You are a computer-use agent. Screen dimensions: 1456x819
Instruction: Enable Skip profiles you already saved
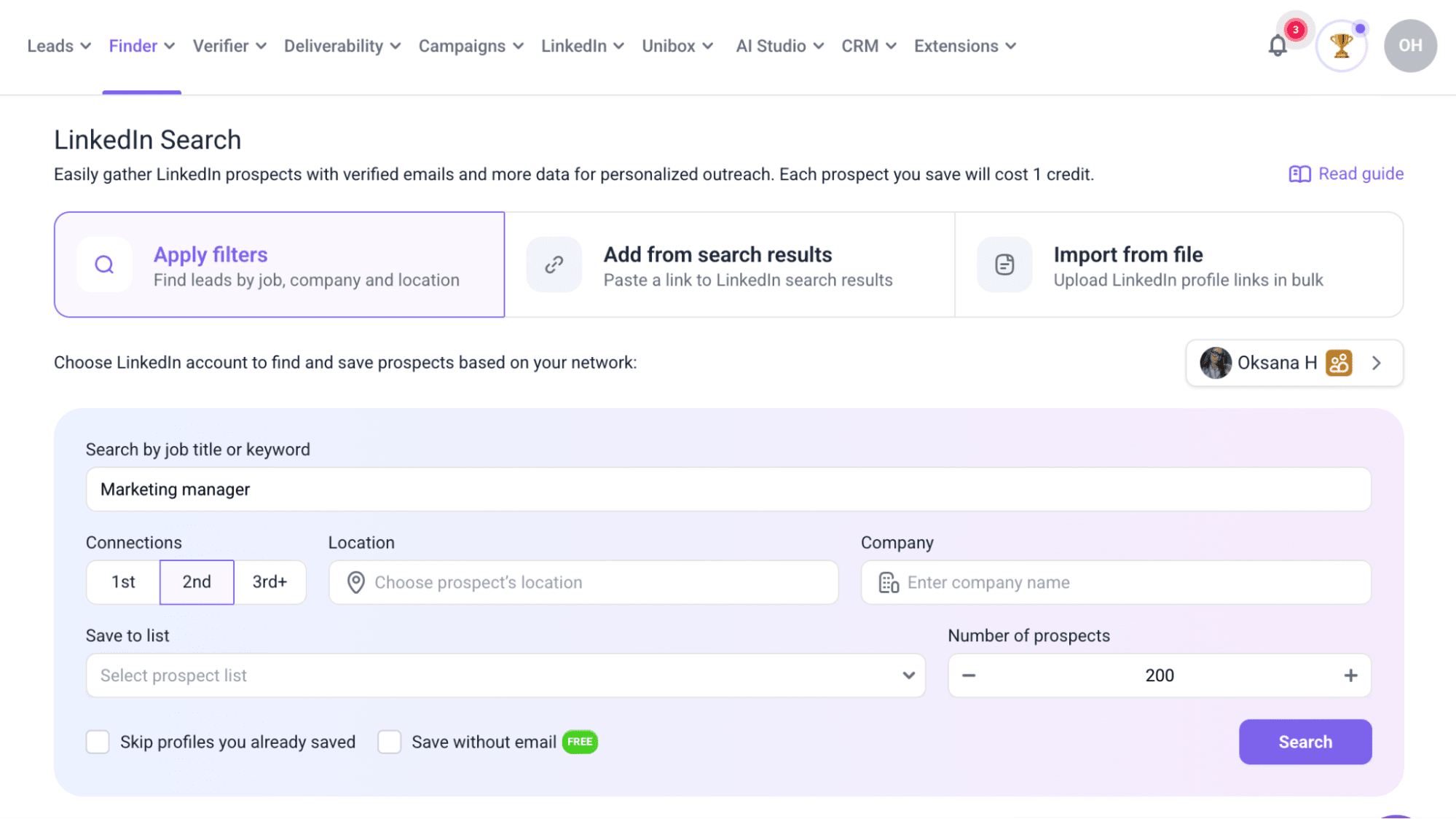pyautogui.click(x=98, y=742)
